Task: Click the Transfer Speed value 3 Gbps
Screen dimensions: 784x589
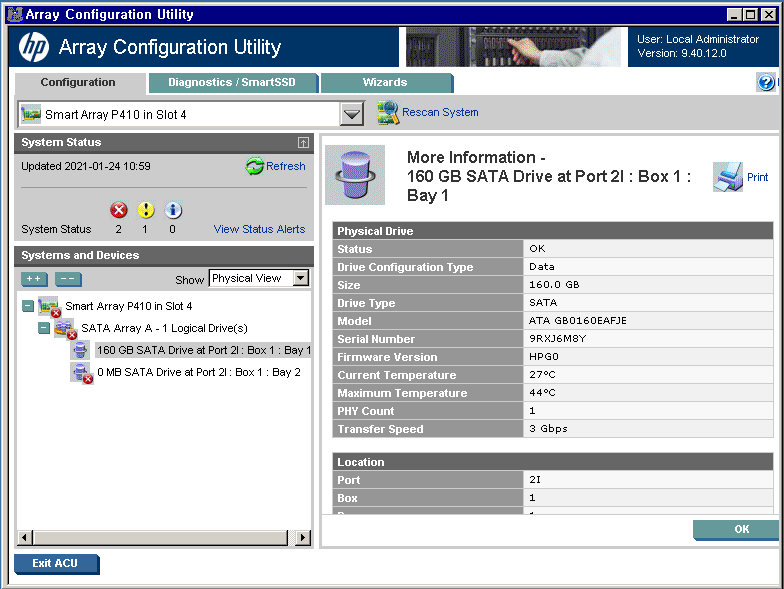Action: pos(548,428)
